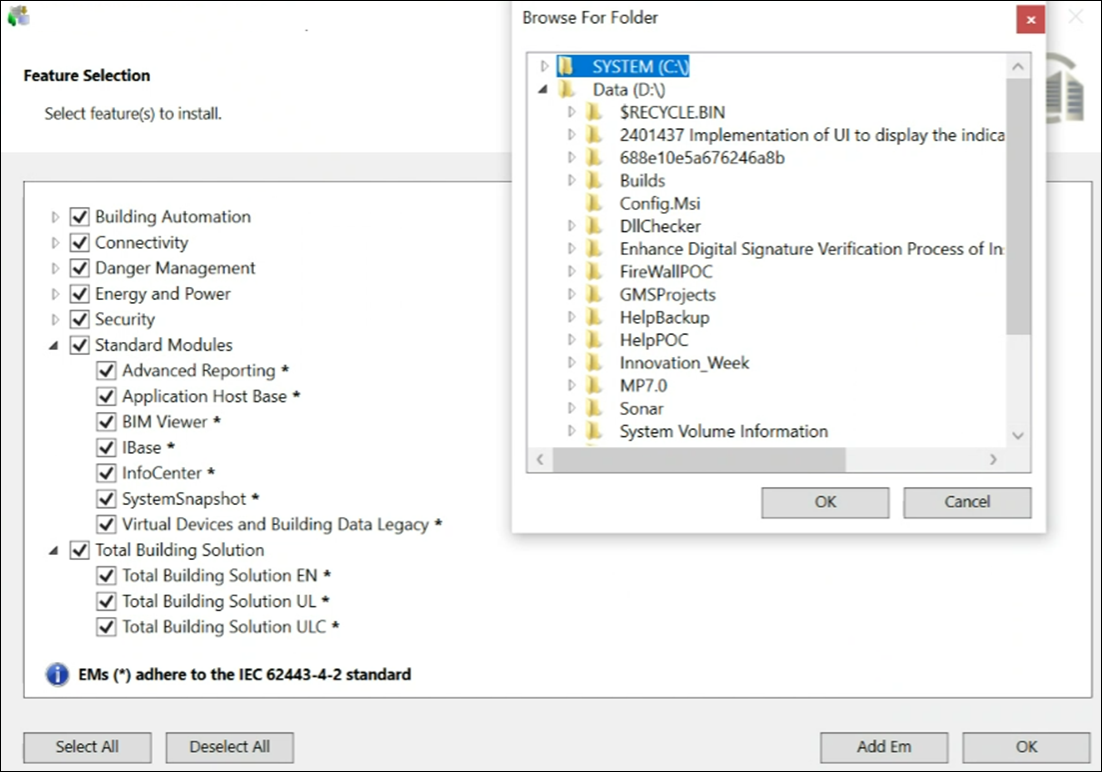Viewport: 1102px width, 772px height.
Task: Uncheck the Building Automation checkbox
Action: tap(80, 217)
